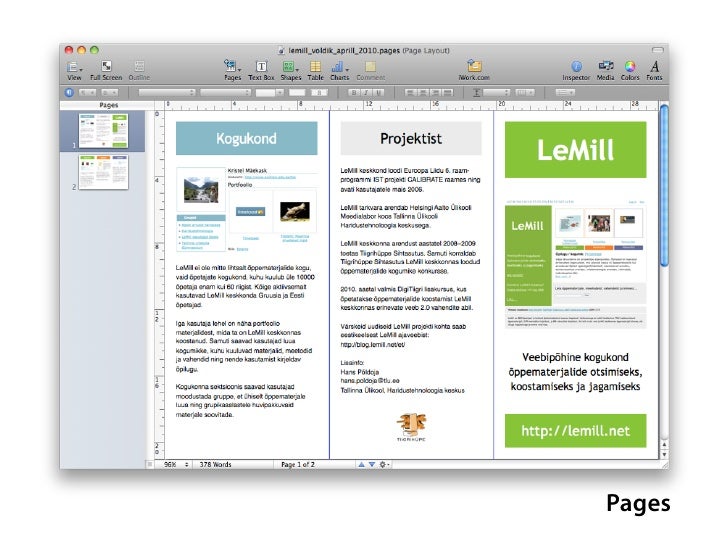Justify text alignment
728x546 pixels.
pos(448,92)
